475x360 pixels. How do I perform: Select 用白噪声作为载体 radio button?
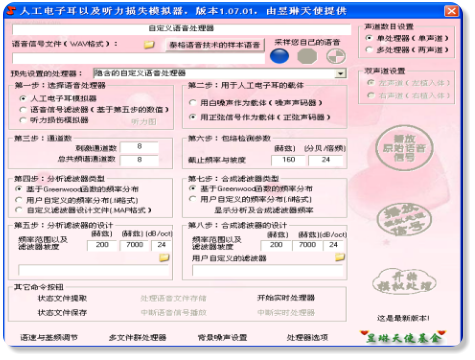tap(192, 102)
